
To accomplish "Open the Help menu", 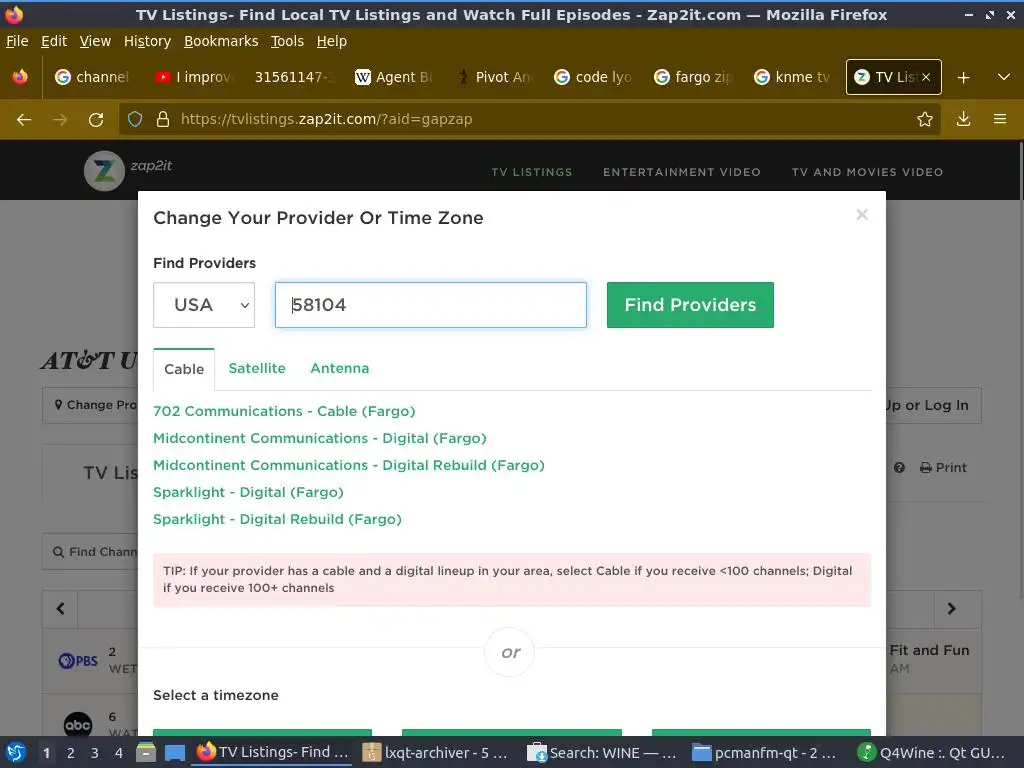I will (332, 41).
